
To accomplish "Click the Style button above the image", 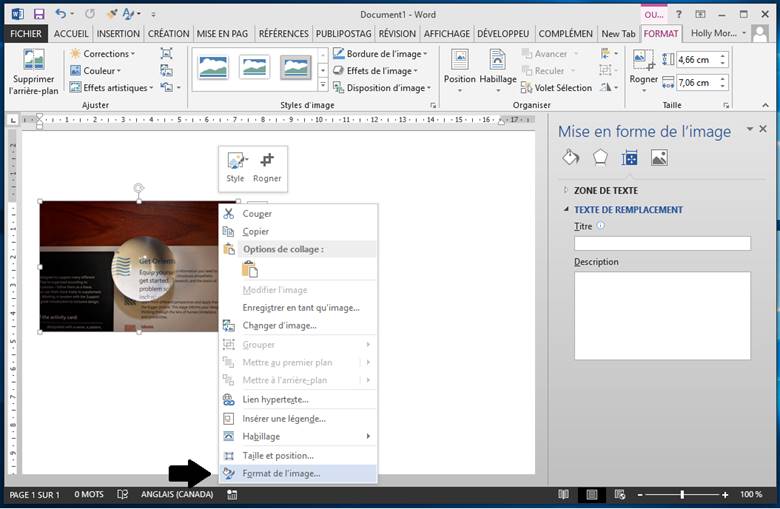I will (x=235, y=167).
